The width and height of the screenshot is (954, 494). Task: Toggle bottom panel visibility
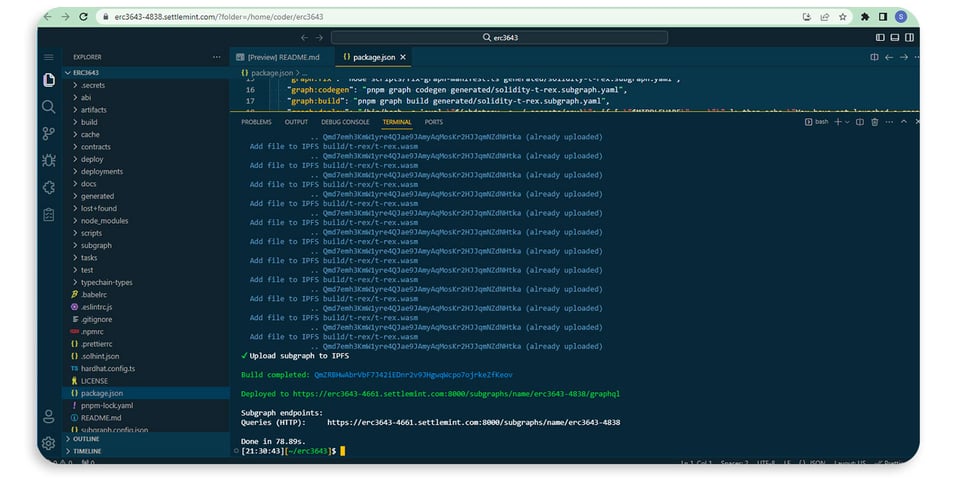[x=894, y=38]
